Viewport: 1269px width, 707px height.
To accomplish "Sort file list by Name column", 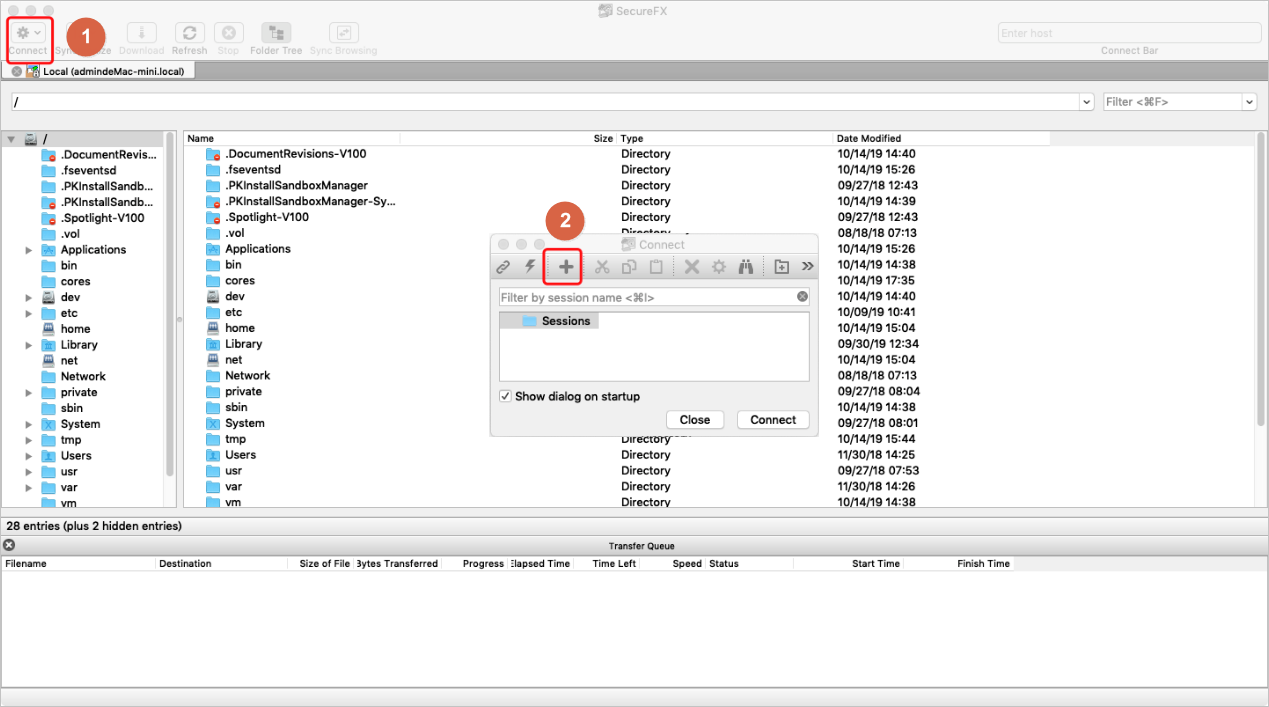I will coord(292,139).
